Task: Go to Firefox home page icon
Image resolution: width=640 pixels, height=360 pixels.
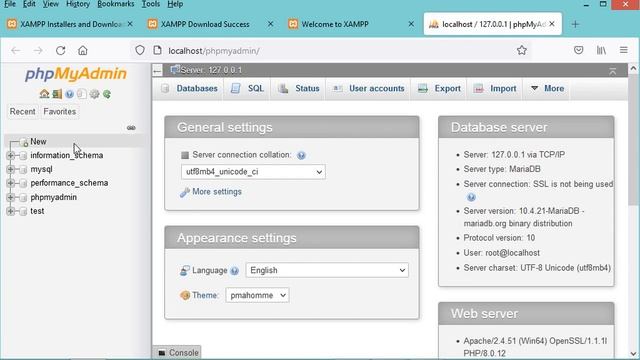Action: coord(83,51)
